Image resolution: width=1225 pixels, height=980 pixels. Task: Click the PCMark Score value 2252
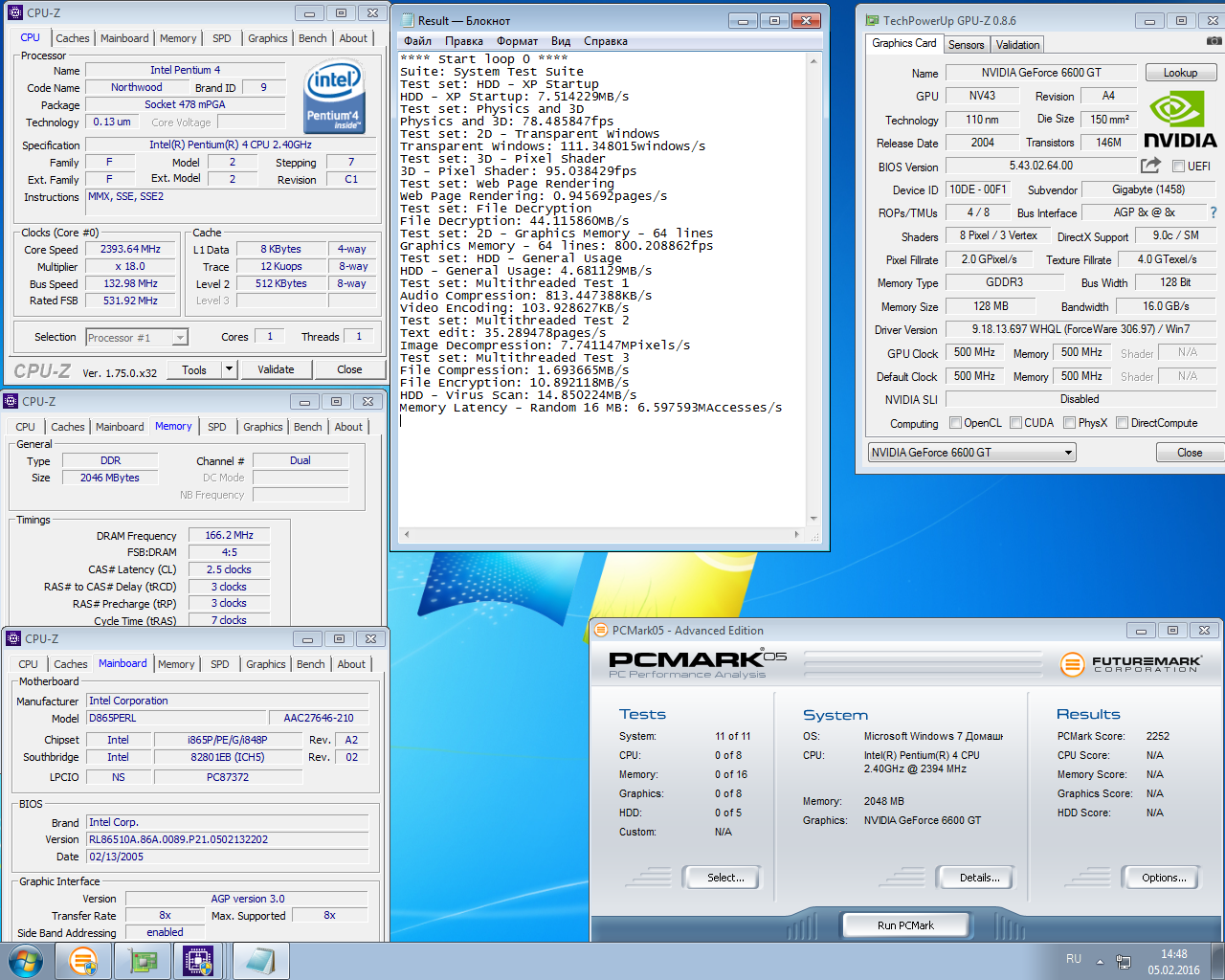[x=1158, y=736]
